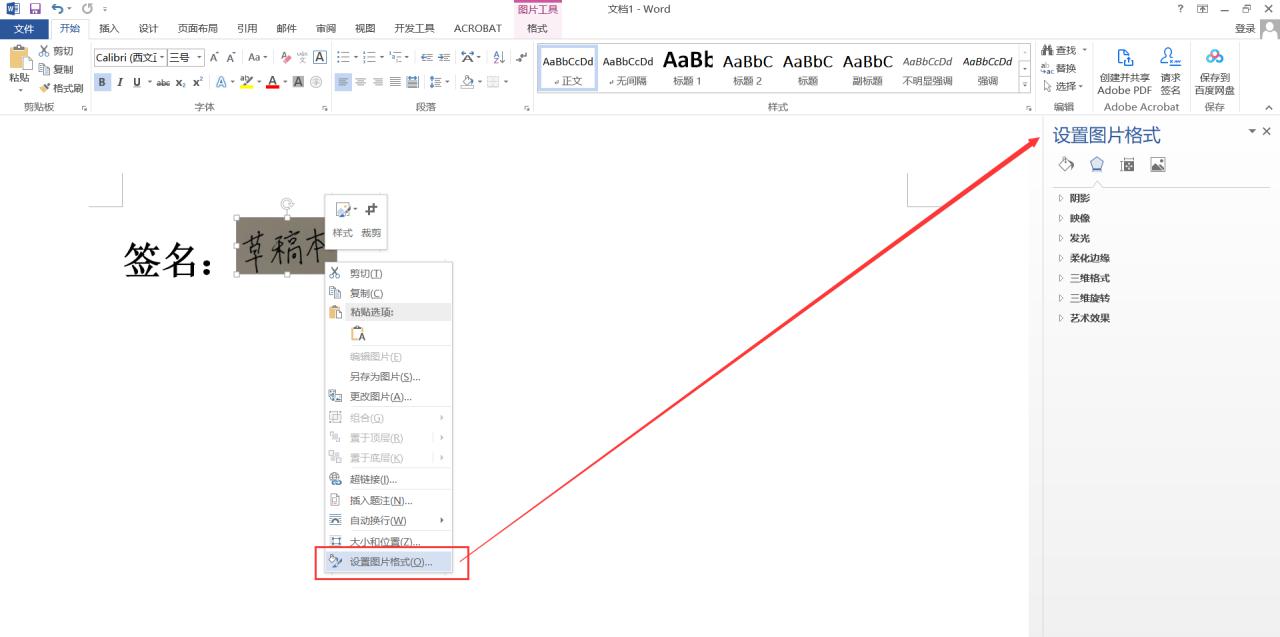Select the 正文 style thumbnail
Image resolution: width=1280 pixels, height=637 pixels.
(568, 68)
